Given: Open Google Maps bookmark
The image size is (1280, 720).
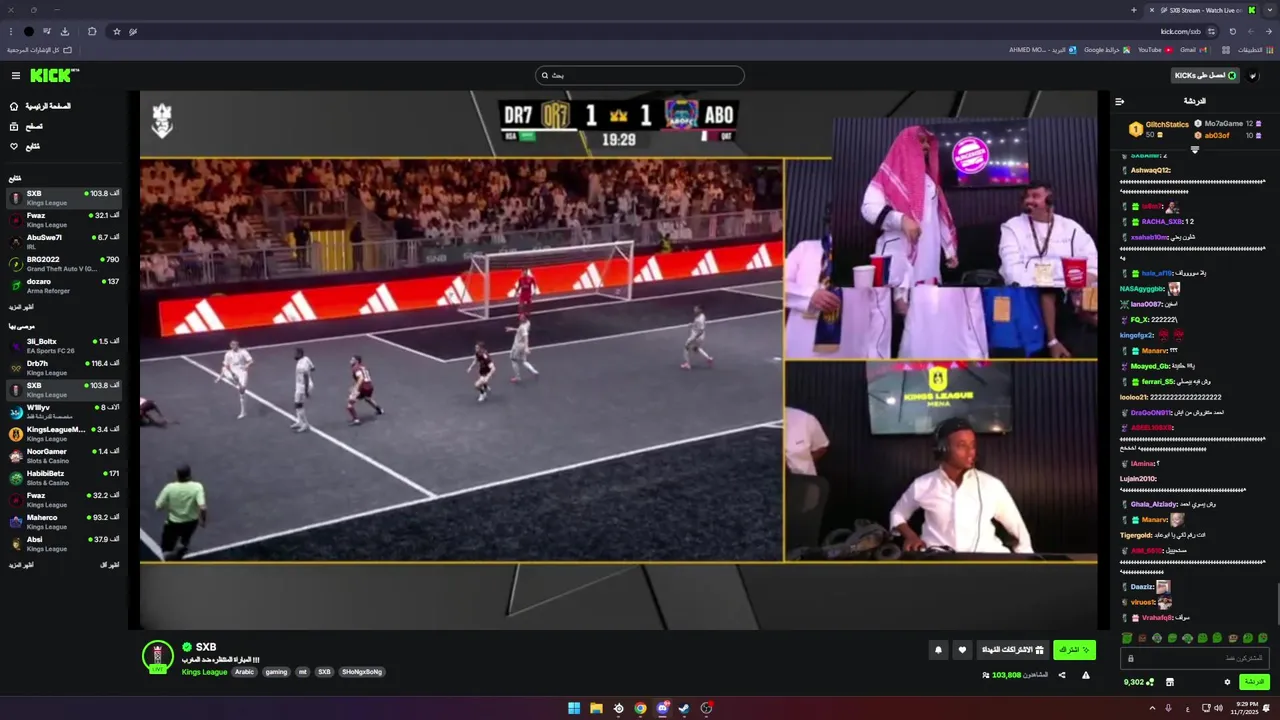Looking at the screenshot, I should coord(1107,49).
